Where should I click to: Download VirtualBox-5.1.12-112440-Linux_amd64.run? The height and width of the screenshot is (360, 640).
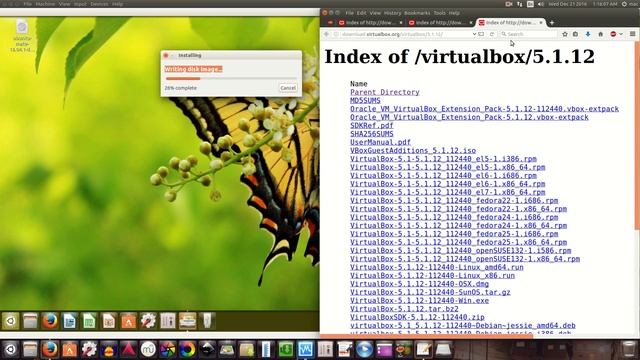pyautogui.click(x=436, y=267)
